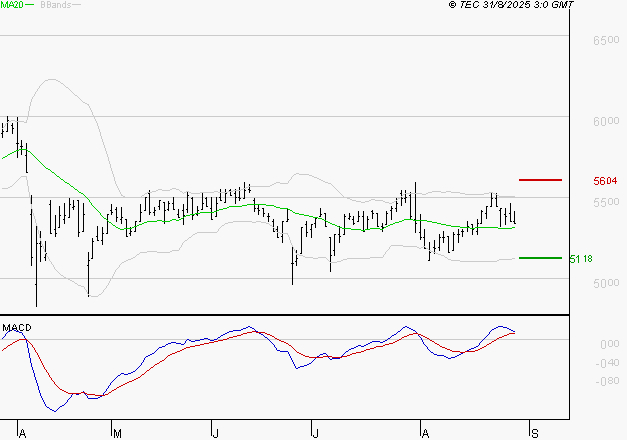The width and height of the screenshot is (627, 440).
Task: Click the MACD -080 axis label
Action: click(608, 381)
